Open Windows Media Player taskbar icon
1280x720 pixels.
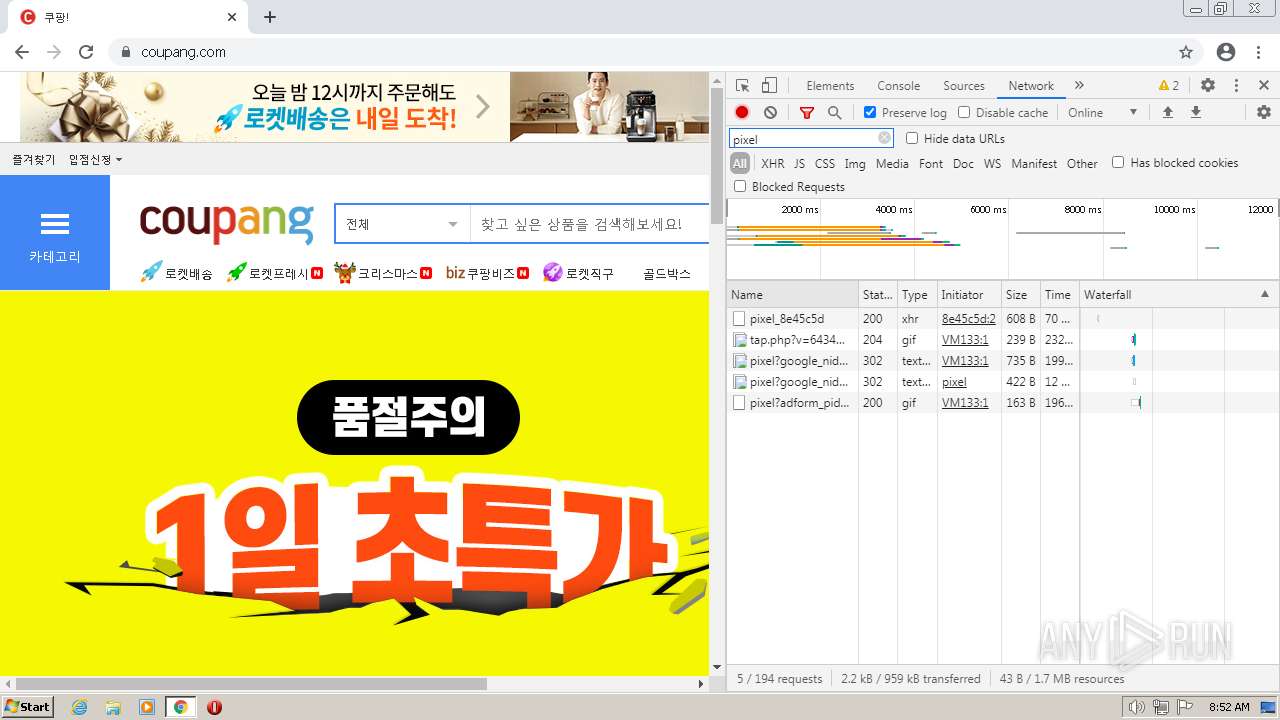(x=147, y=707)
